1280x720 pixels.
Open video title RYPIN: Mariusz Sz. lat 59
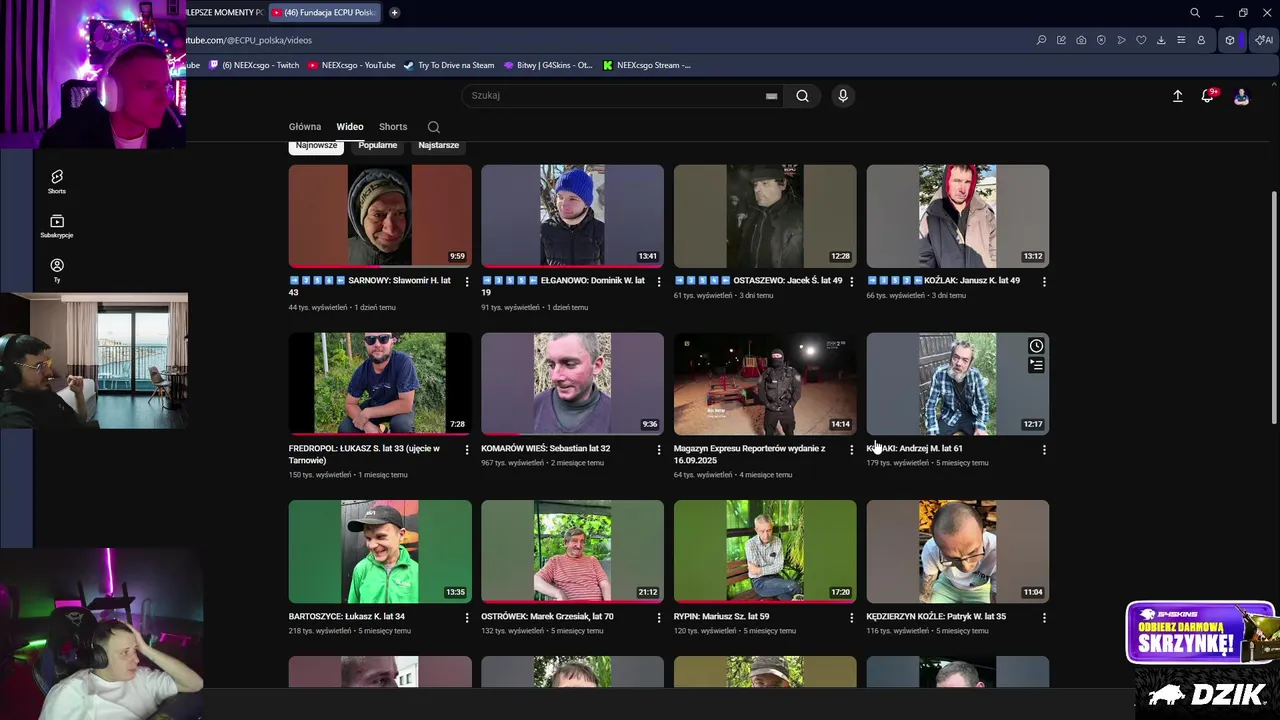721,617
